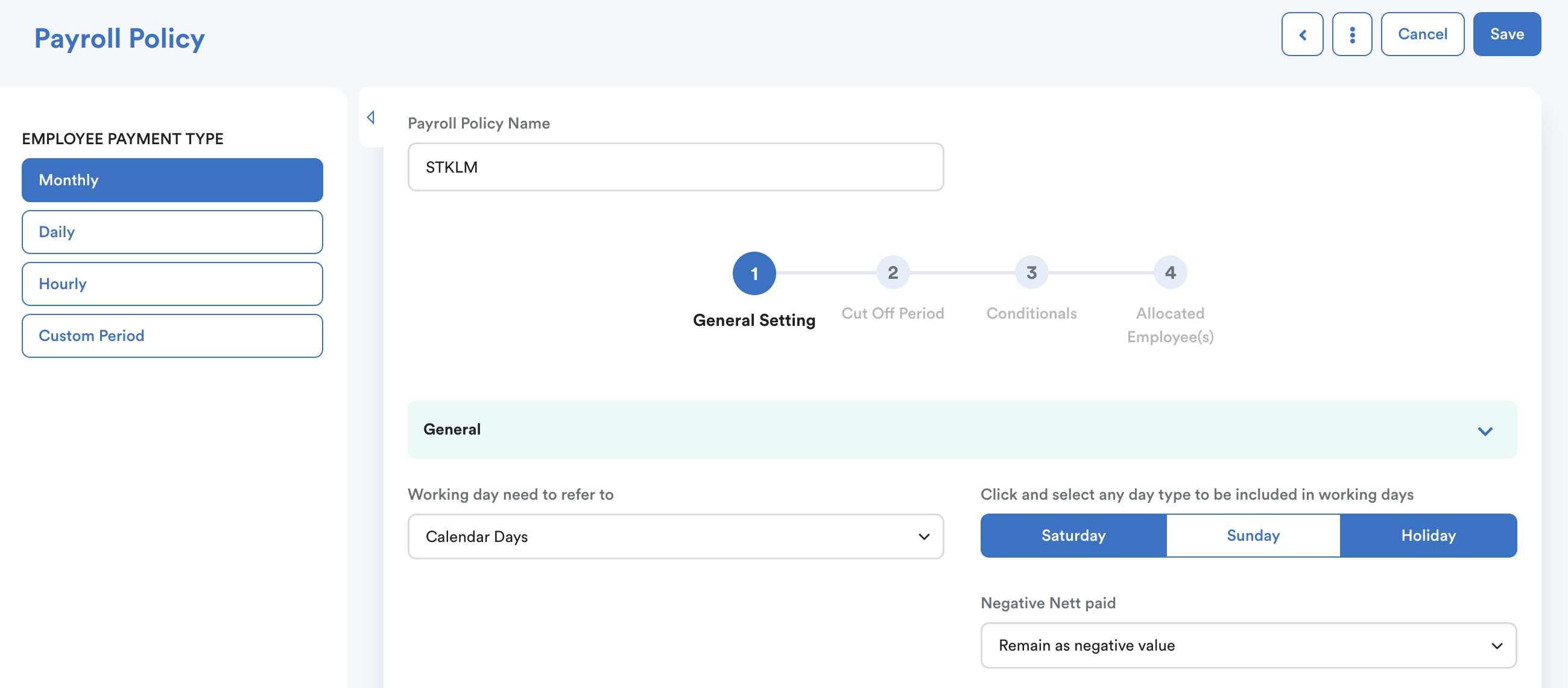Collapse the General section chevron
1568x688 pixels.
tap(1485, 431)
